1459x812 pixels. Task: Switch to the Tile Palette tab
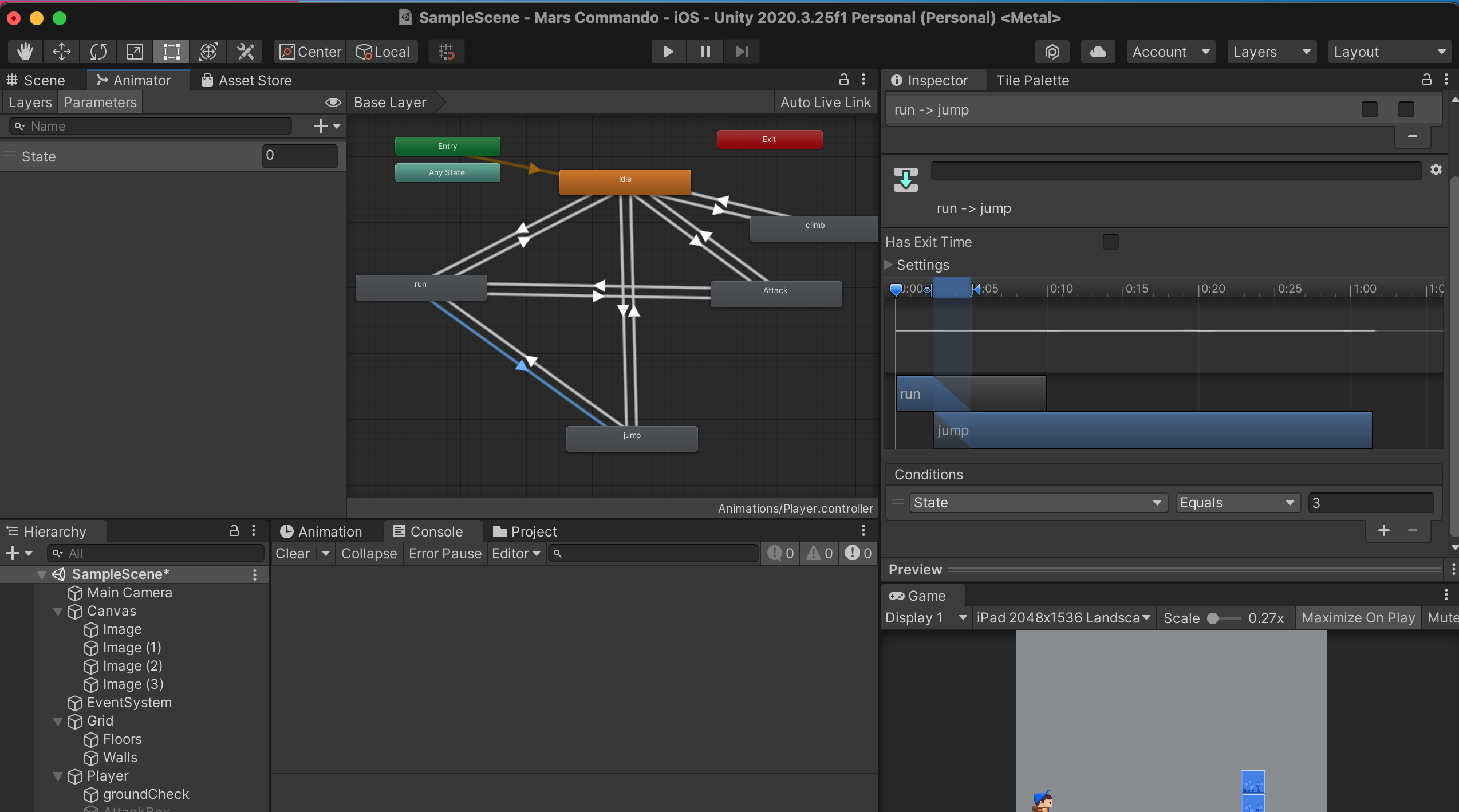click(1032, 80)
